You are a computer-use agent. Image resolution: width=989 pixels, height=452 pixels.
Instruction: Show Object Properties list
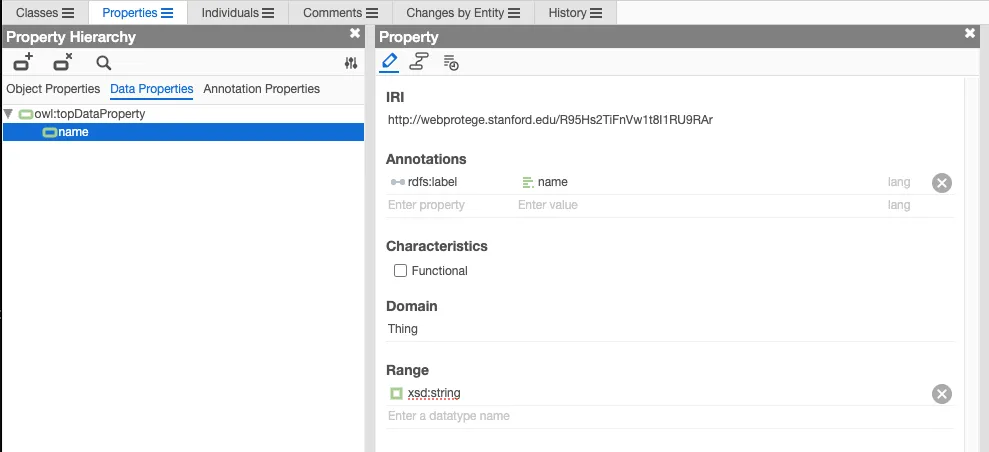(x=53, y=89)
